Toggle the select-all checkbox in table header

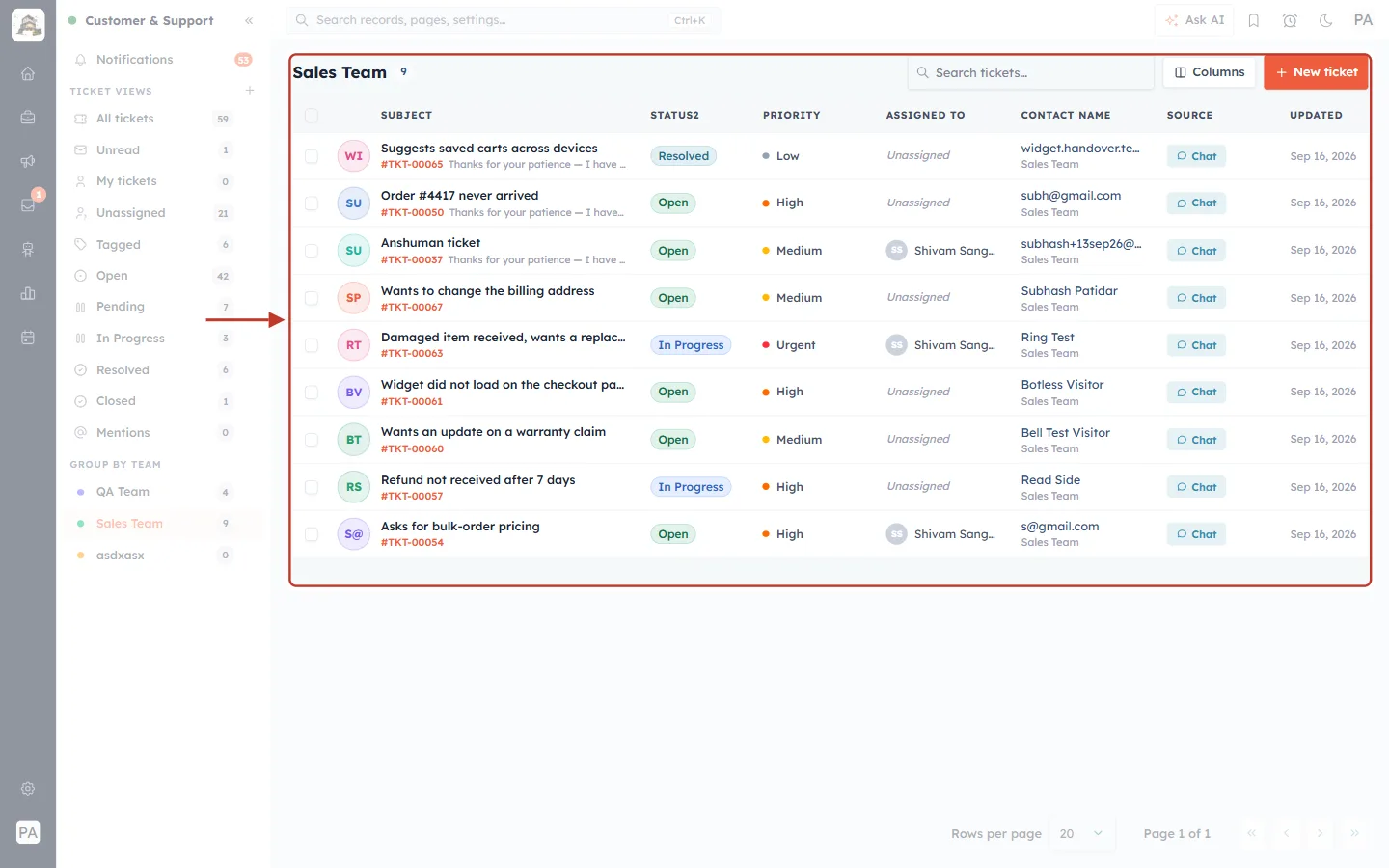(x=311, y=116)
